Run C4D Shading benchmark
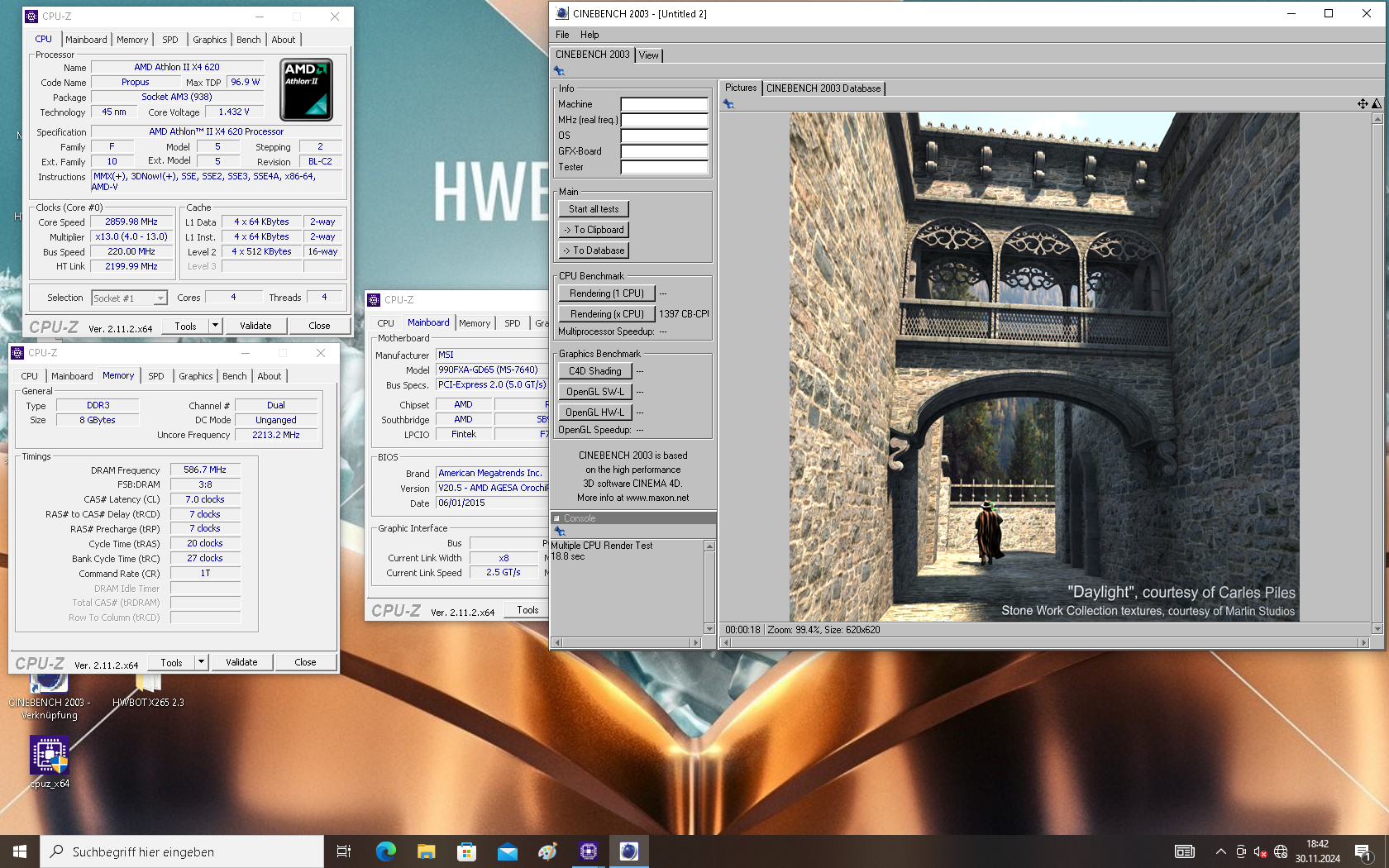The image size is (1389, 868). pyautogui.click(x=595, y=371)
